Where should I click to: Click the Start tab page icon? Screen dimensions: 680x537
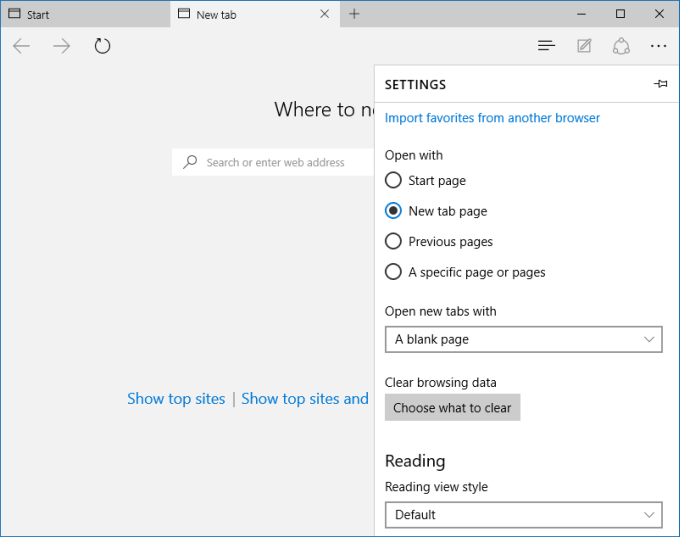(x=14, y=13)
